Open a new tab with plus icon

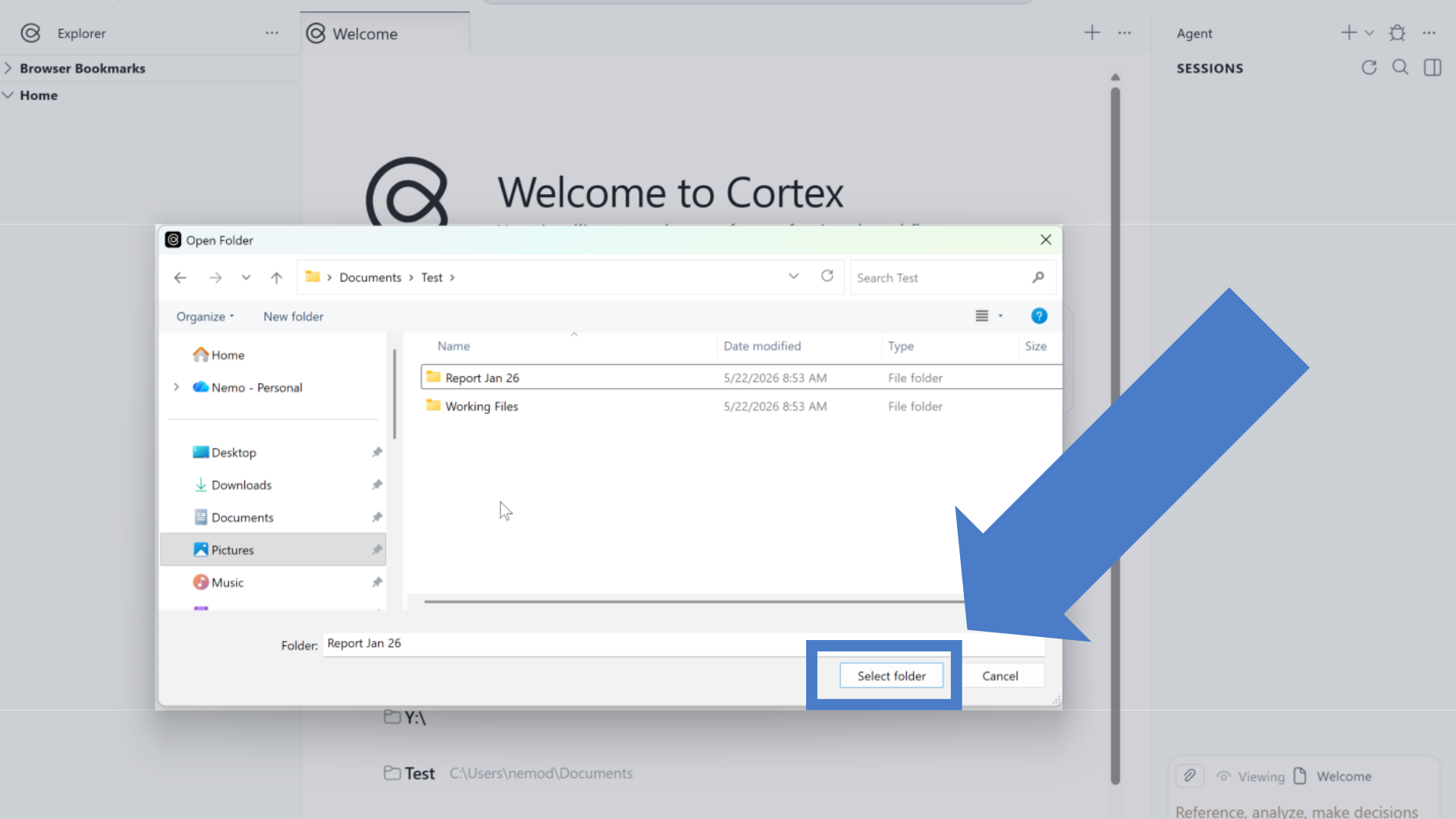point(1092,33)
